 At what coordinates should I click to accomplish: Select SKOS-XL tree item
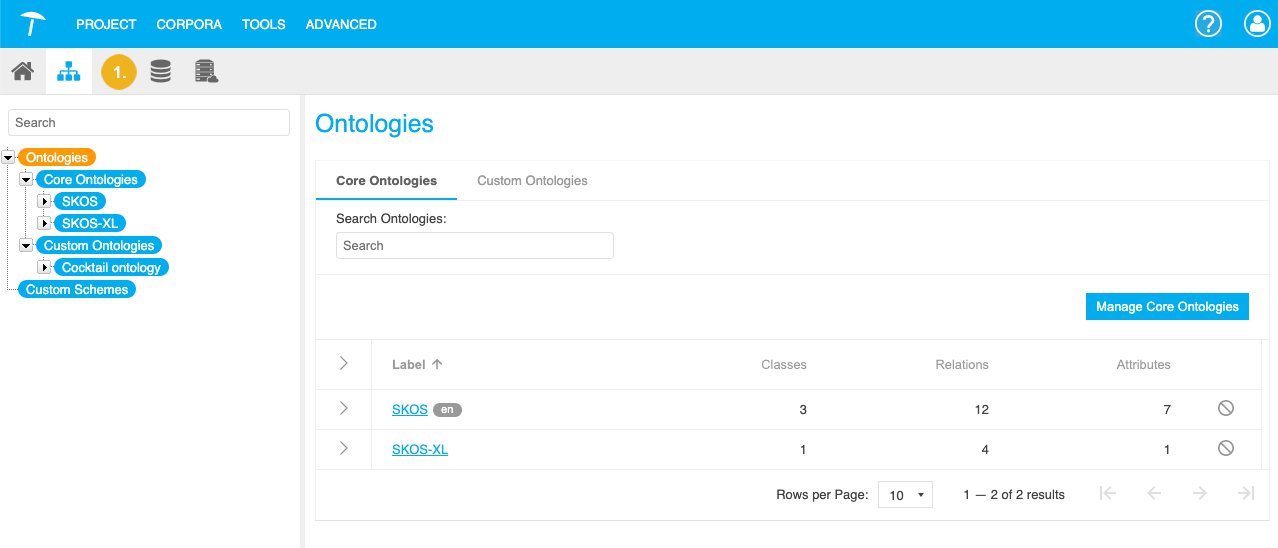pos(90,224)
